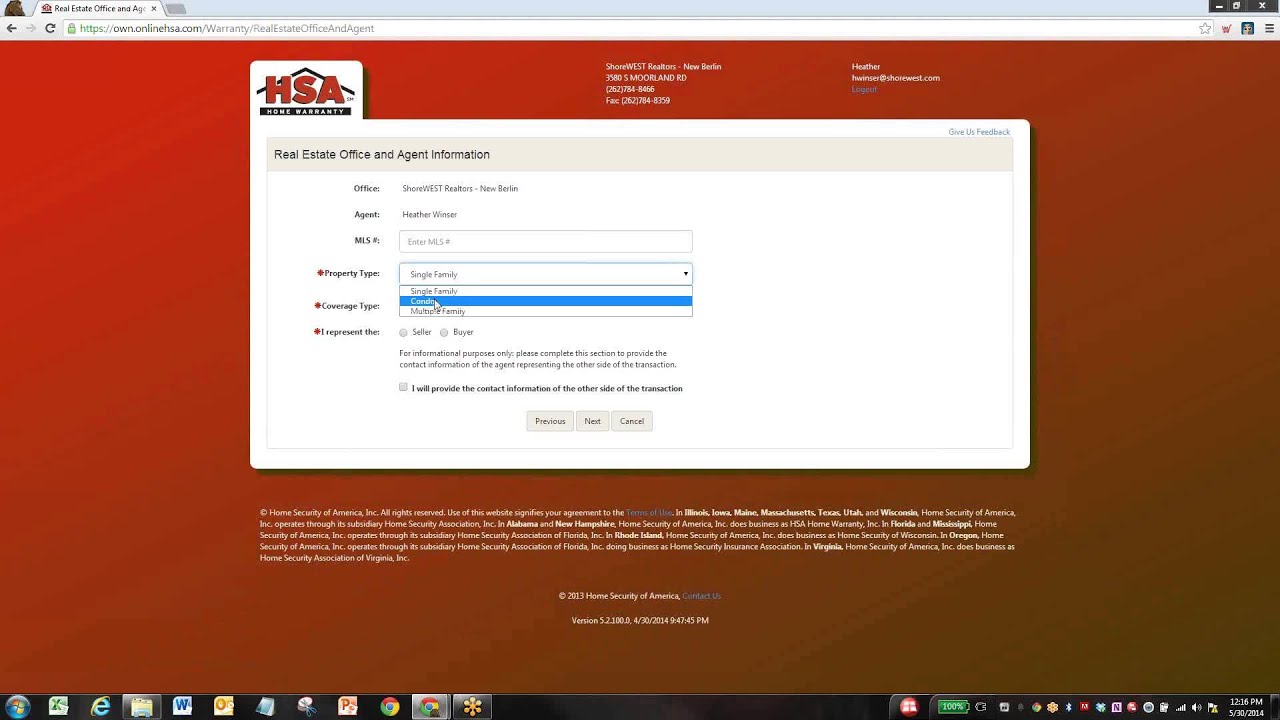Collapse the Property Type dropdown arrow

685,274
